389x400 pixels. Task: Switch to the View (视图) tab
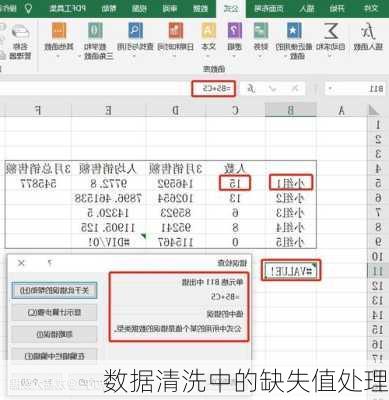click(x=139, y=8)
